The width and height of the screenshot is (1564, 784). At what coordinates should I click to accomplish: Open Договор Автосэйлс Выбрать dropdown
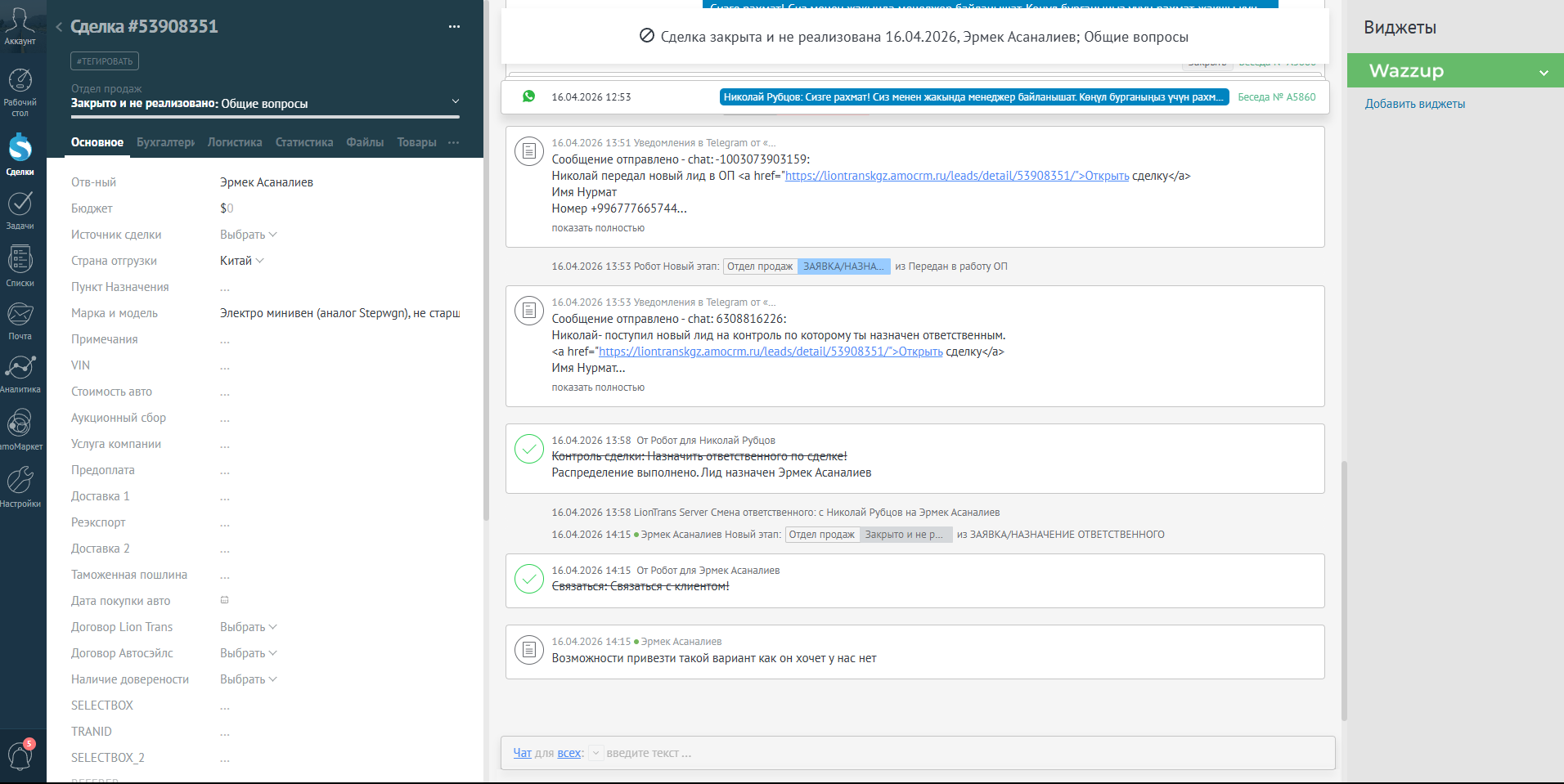click(x=249, y=653)
